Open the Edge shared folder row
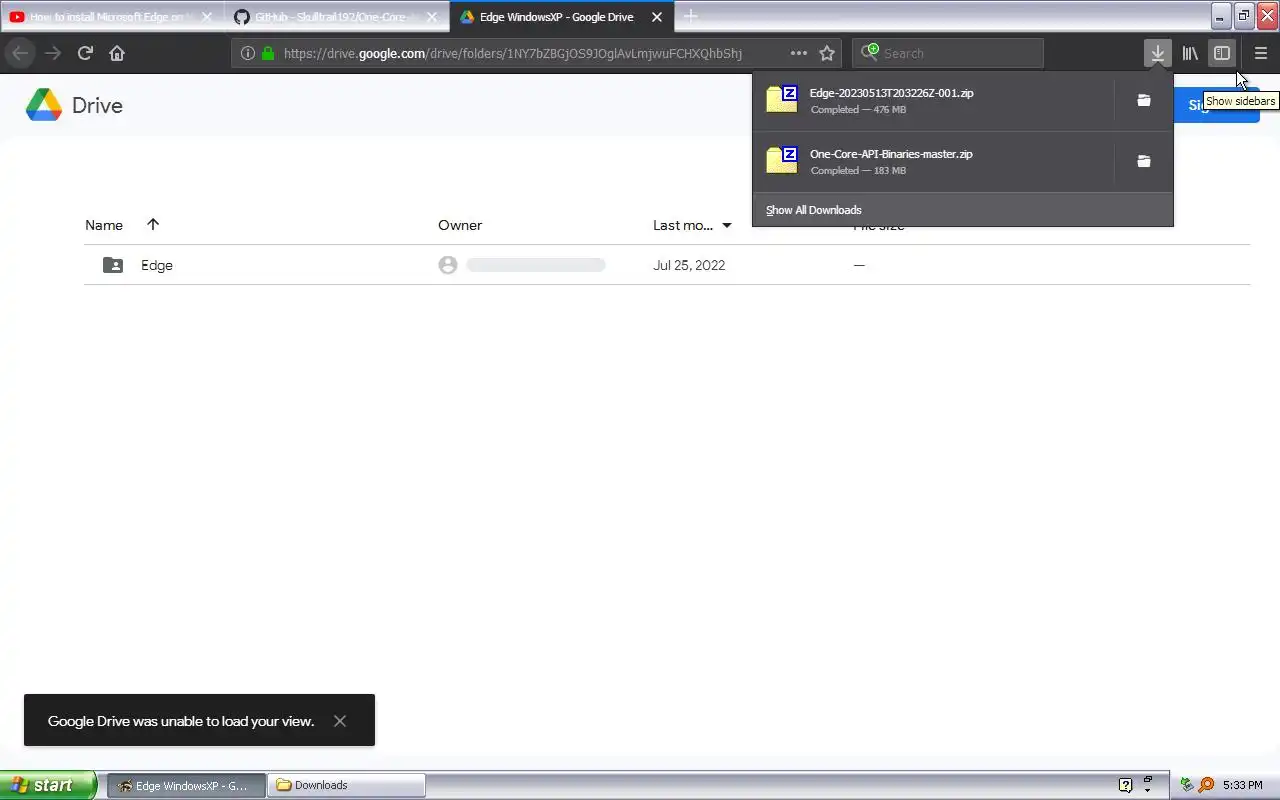This screenshot has height=800, width=1280. click(667, 265)
